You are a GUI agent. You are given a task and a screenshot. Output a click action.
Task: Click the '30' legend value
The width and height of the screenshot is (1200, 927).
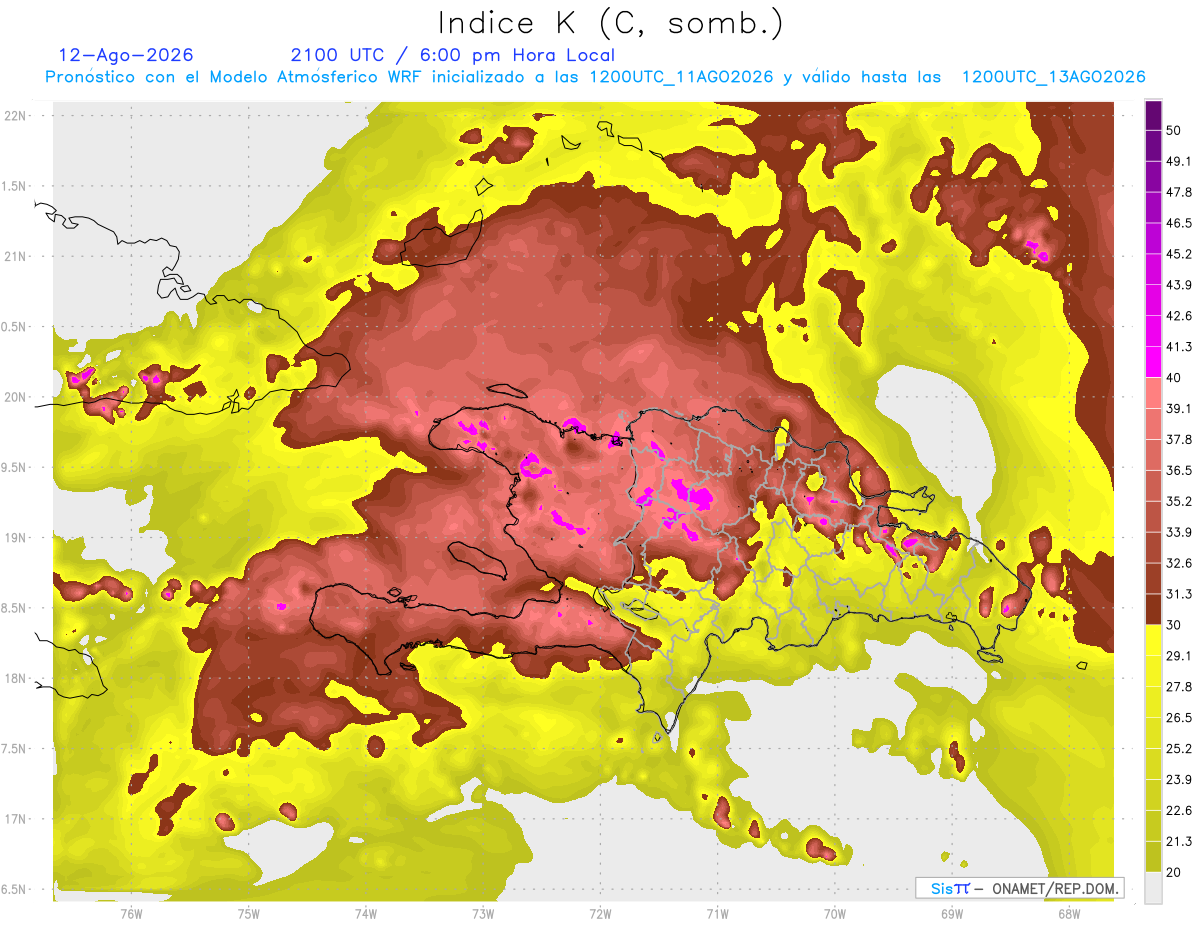(1174, 625)
